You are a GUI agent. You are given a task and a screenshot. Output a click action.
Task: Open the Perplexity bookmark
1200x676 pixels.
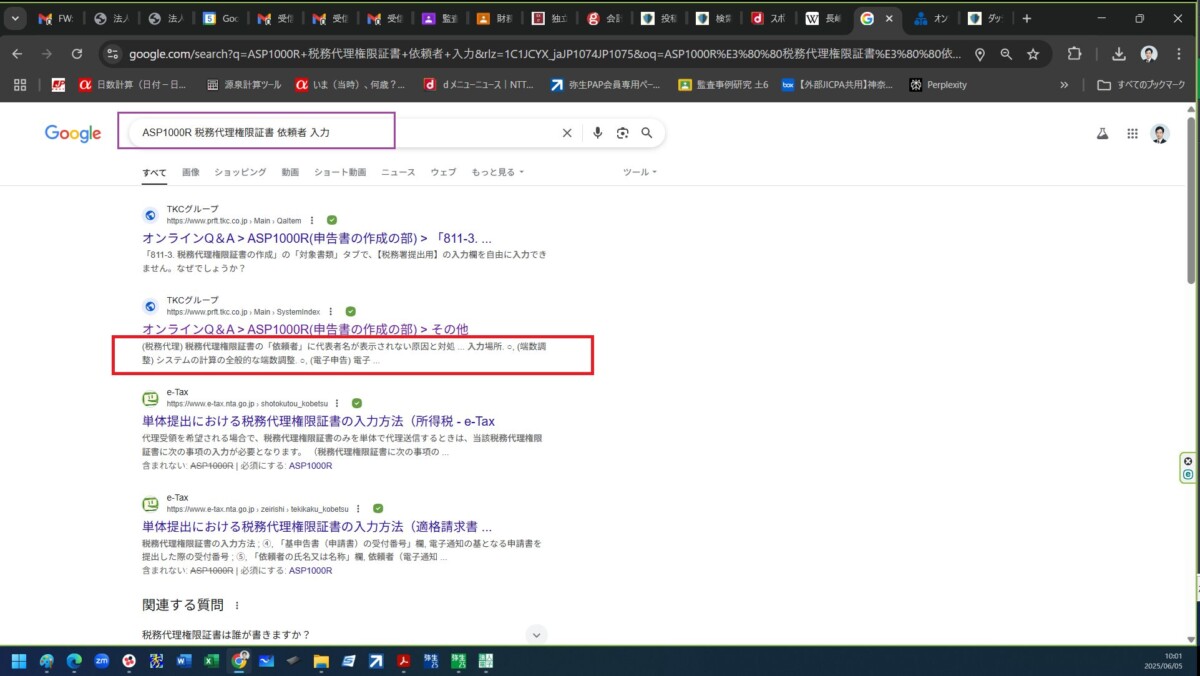pos(937,85)
